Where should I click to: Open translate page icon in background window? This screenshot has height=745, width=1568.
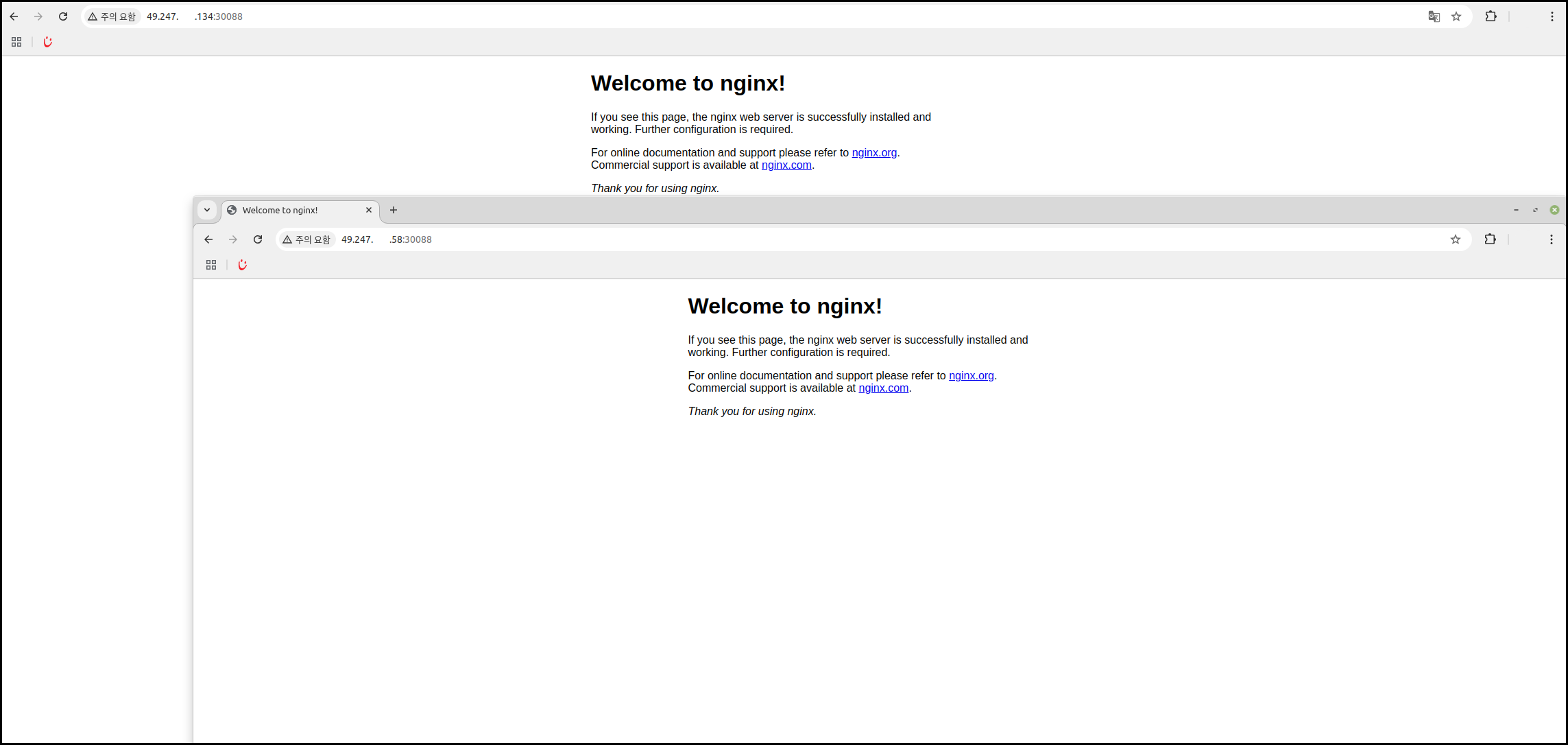1434,16
